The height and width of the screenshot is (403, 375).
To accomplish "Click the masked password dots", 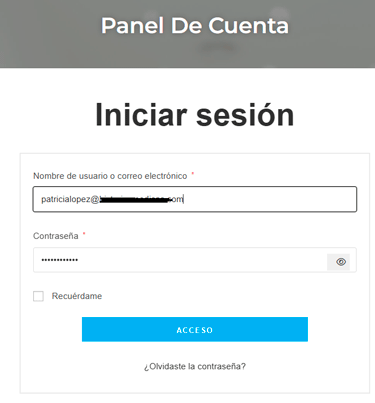I will coord(60,260).
